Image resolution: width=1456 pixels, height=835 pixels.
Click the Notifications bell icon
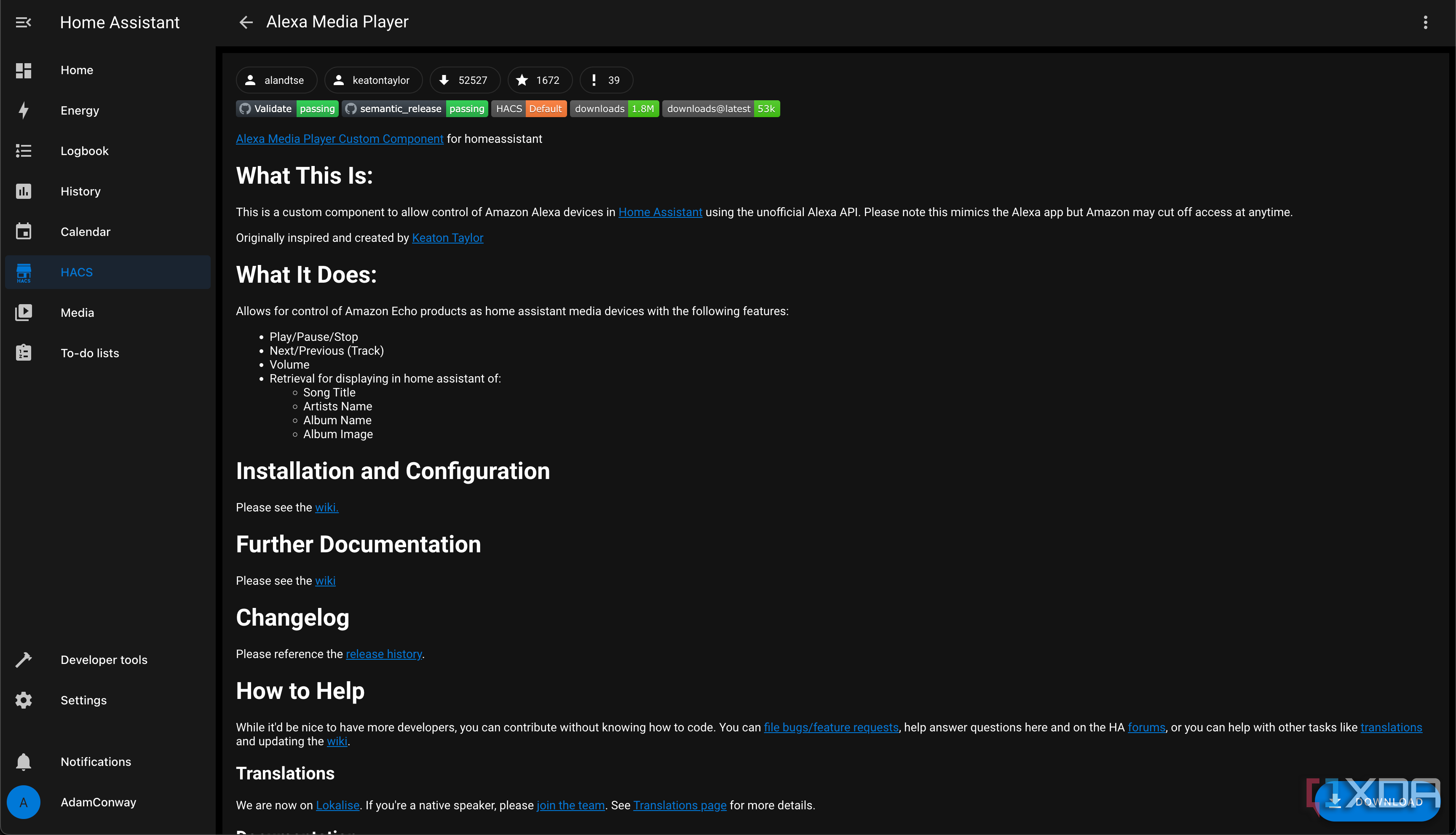tap(24, 762)
